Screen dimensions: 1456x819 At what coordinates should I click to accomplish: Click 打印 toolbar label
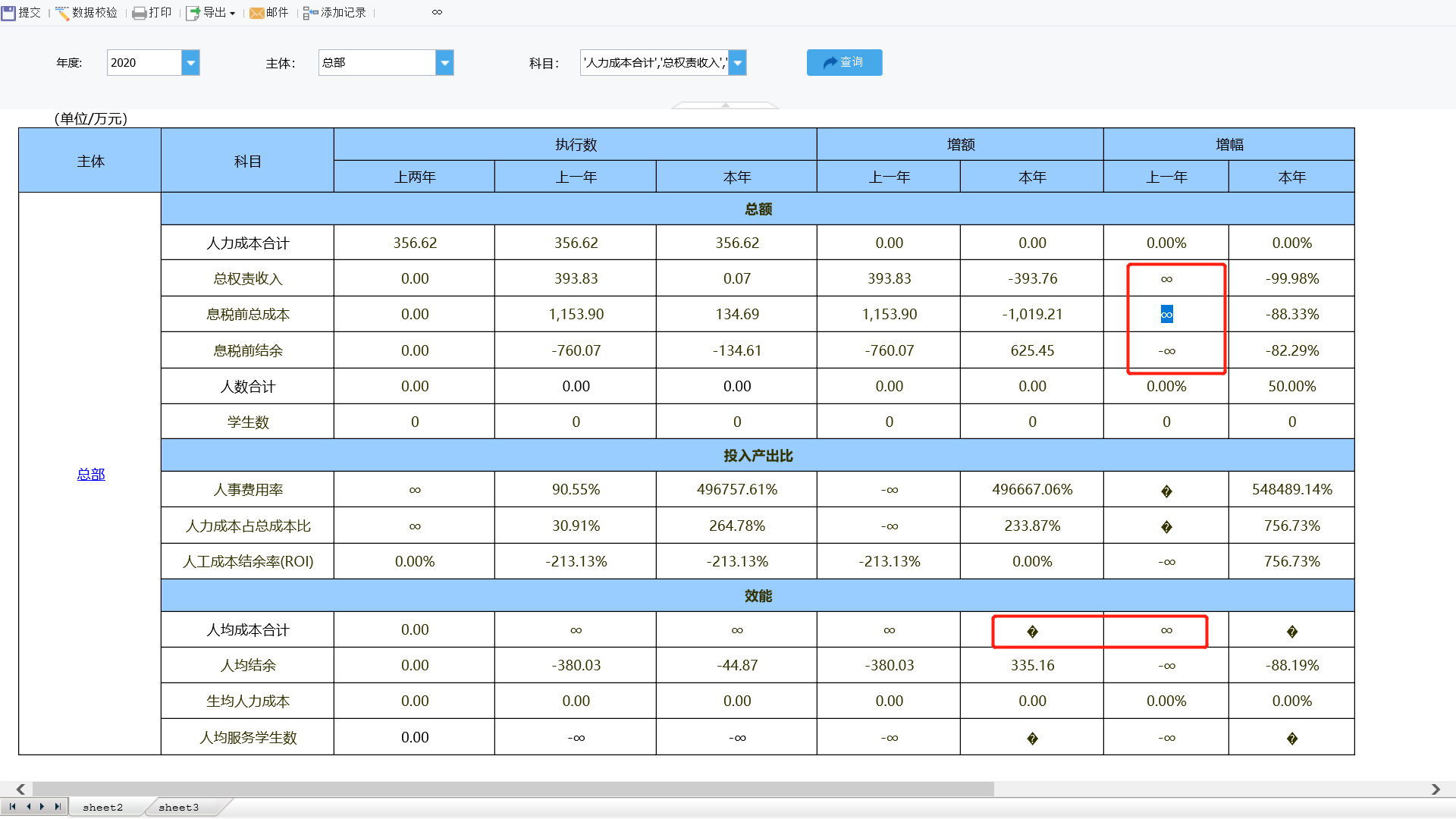tap(160, 12)
